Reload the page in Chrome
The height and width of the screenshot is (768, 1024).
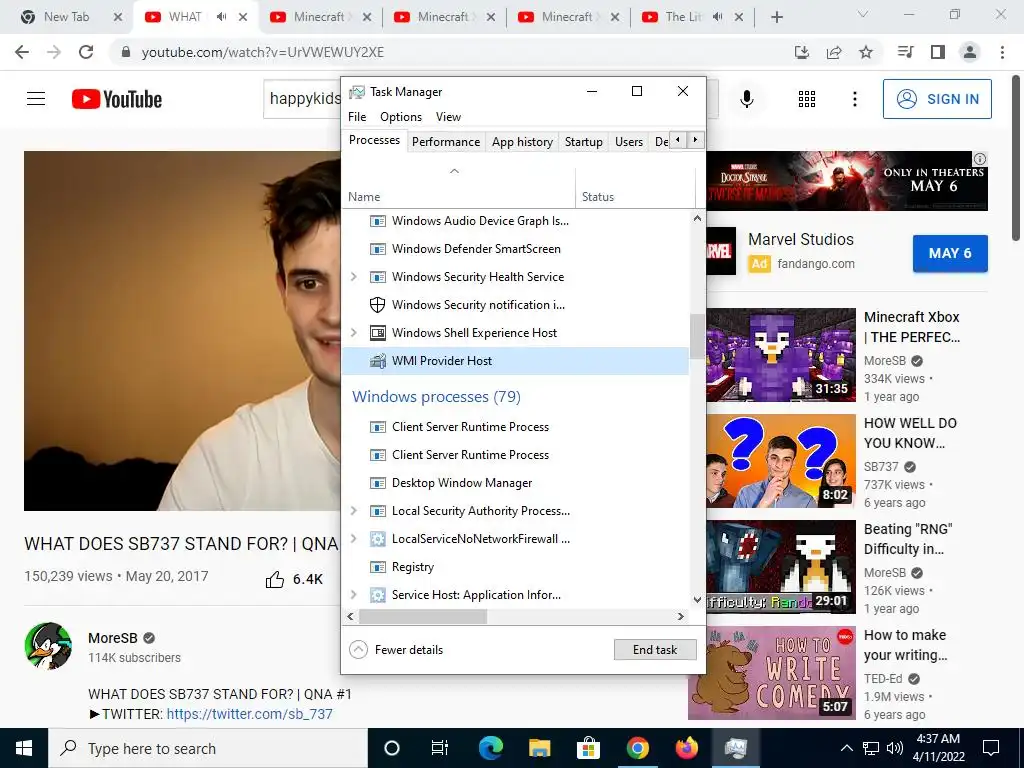(86, 52)
